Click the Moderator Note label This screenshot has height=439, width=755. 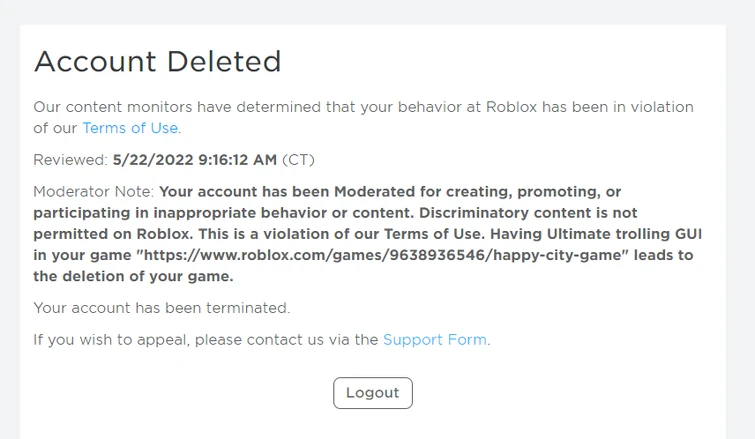(93, 191)
